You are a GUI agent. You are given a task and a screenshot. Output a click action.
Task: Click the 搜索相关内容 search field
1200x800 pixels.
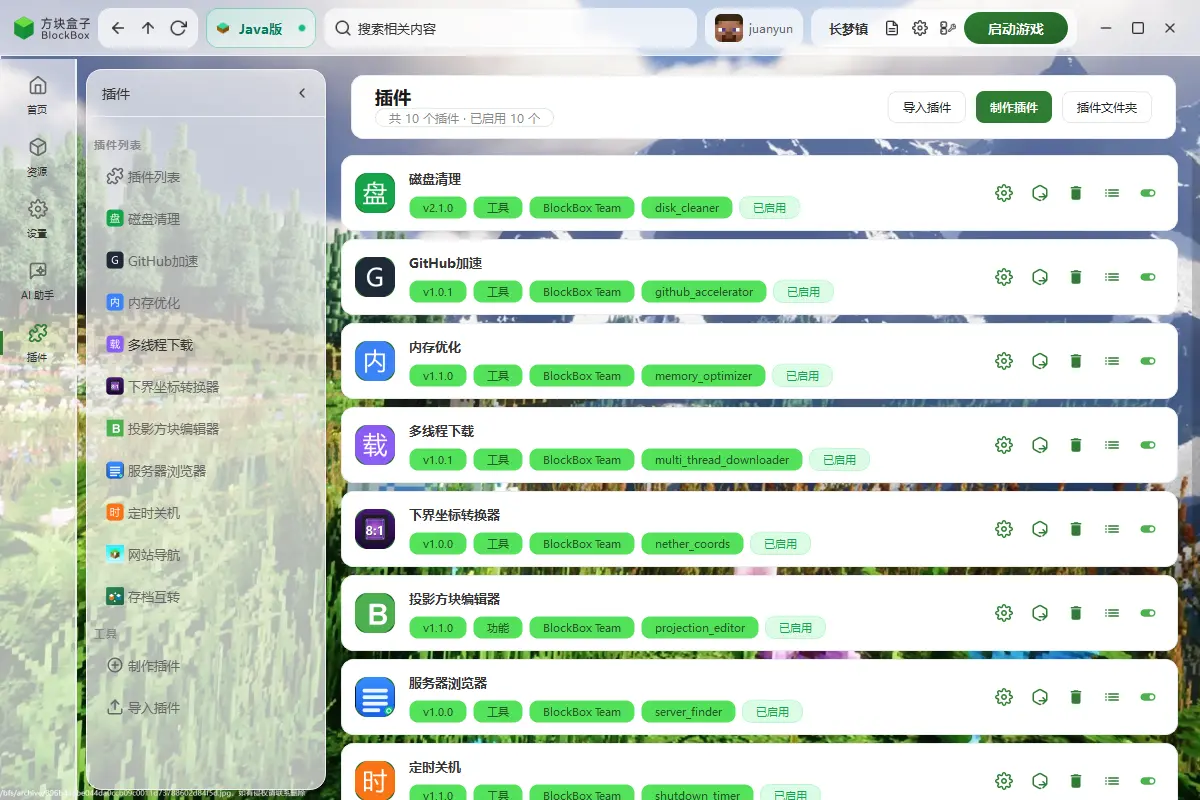[x=510, y=29]
